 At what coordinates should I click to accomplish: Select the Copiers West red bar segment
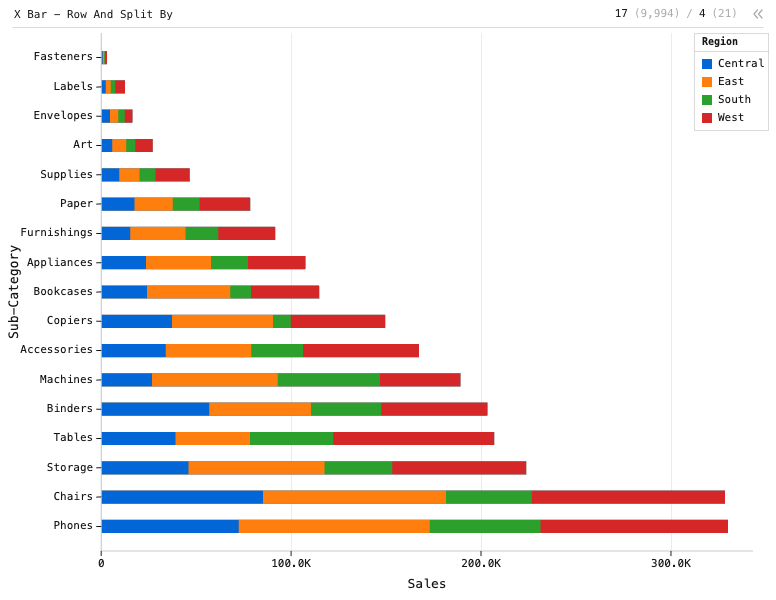pyautogui.click(x=338, y=321)
